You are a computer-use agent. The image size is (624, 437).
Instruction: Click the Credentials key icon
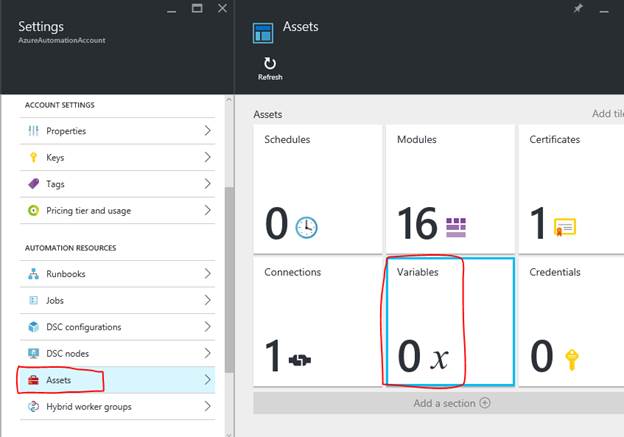(x=572, y=360)
